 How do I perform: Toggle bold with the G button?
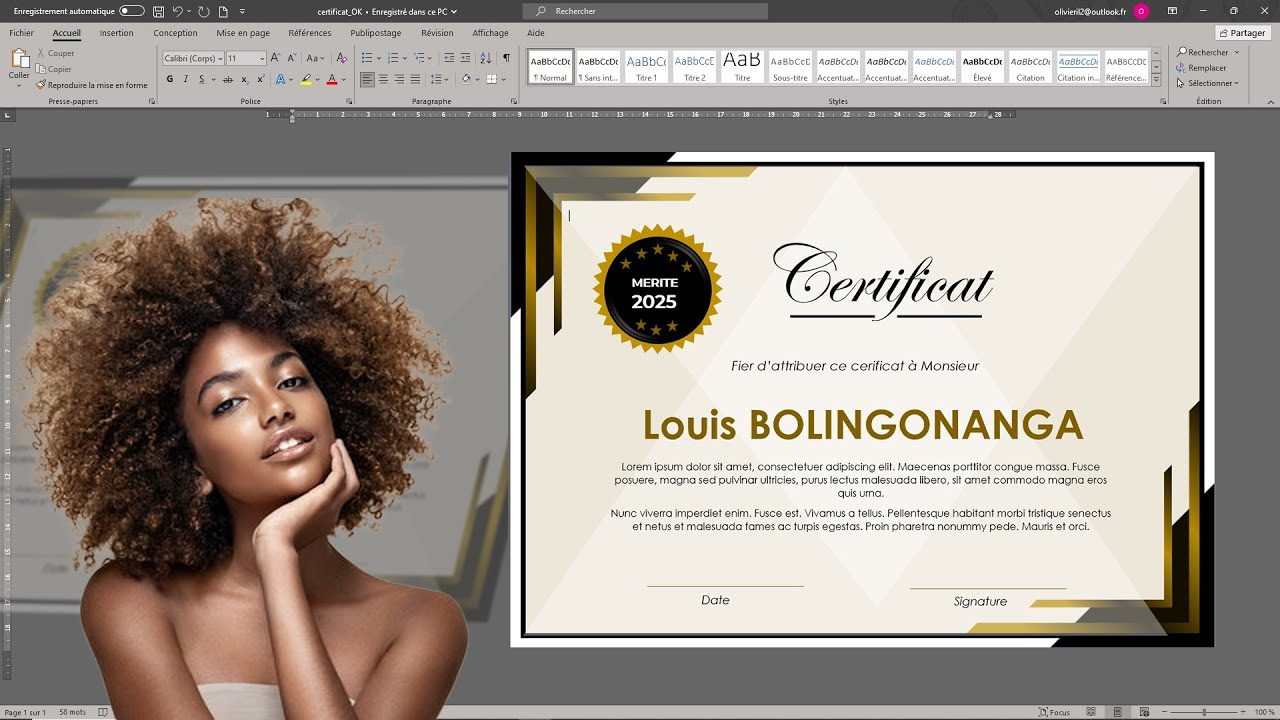pos(169,79)
